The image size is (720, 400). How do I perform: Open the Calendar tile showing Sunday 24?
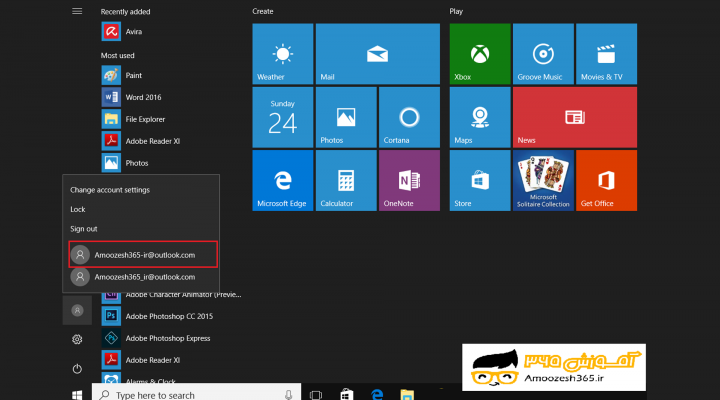point(283,117)
